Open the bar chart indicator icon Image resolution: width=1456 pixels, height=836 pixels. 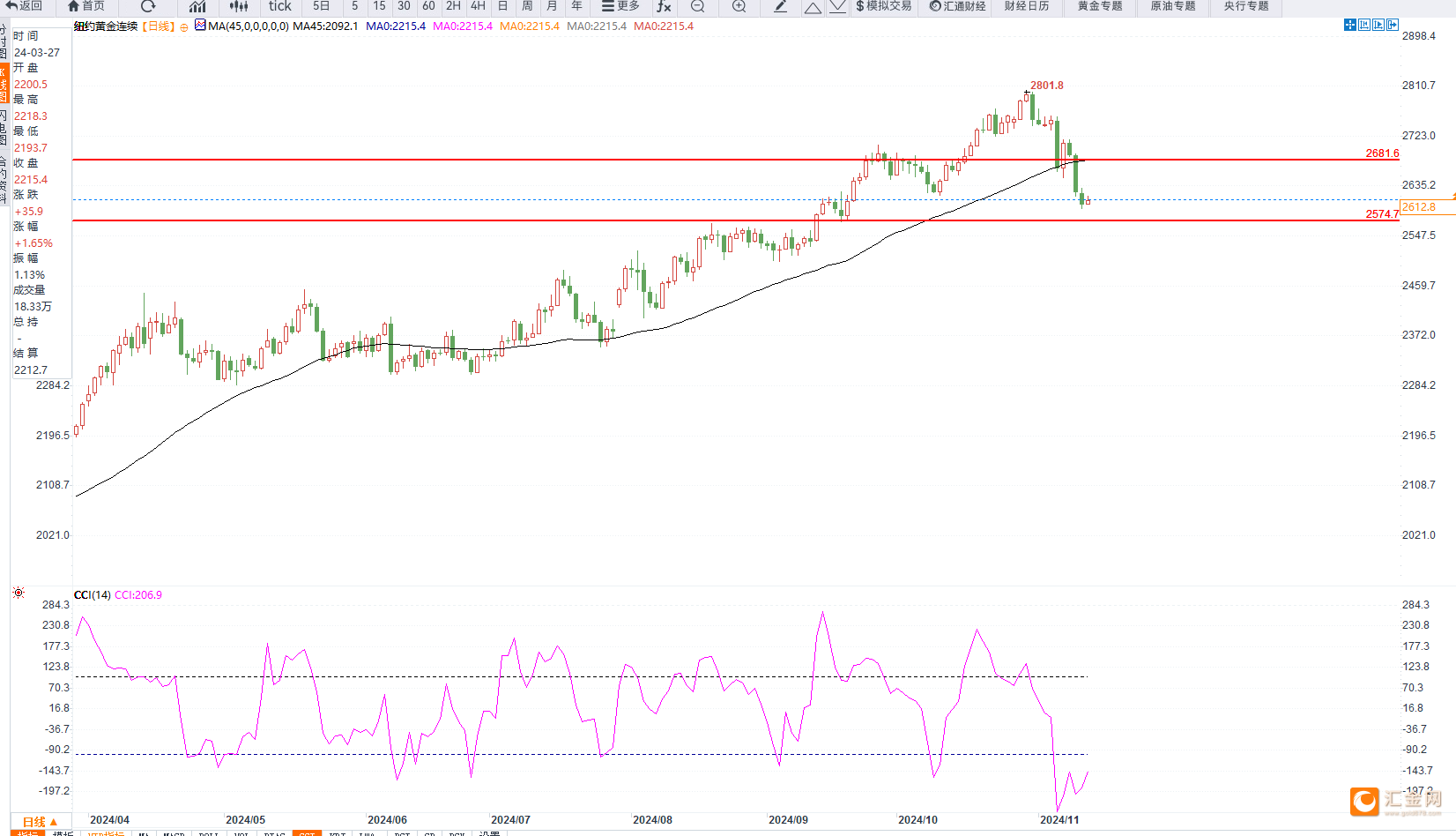[197, 6]
